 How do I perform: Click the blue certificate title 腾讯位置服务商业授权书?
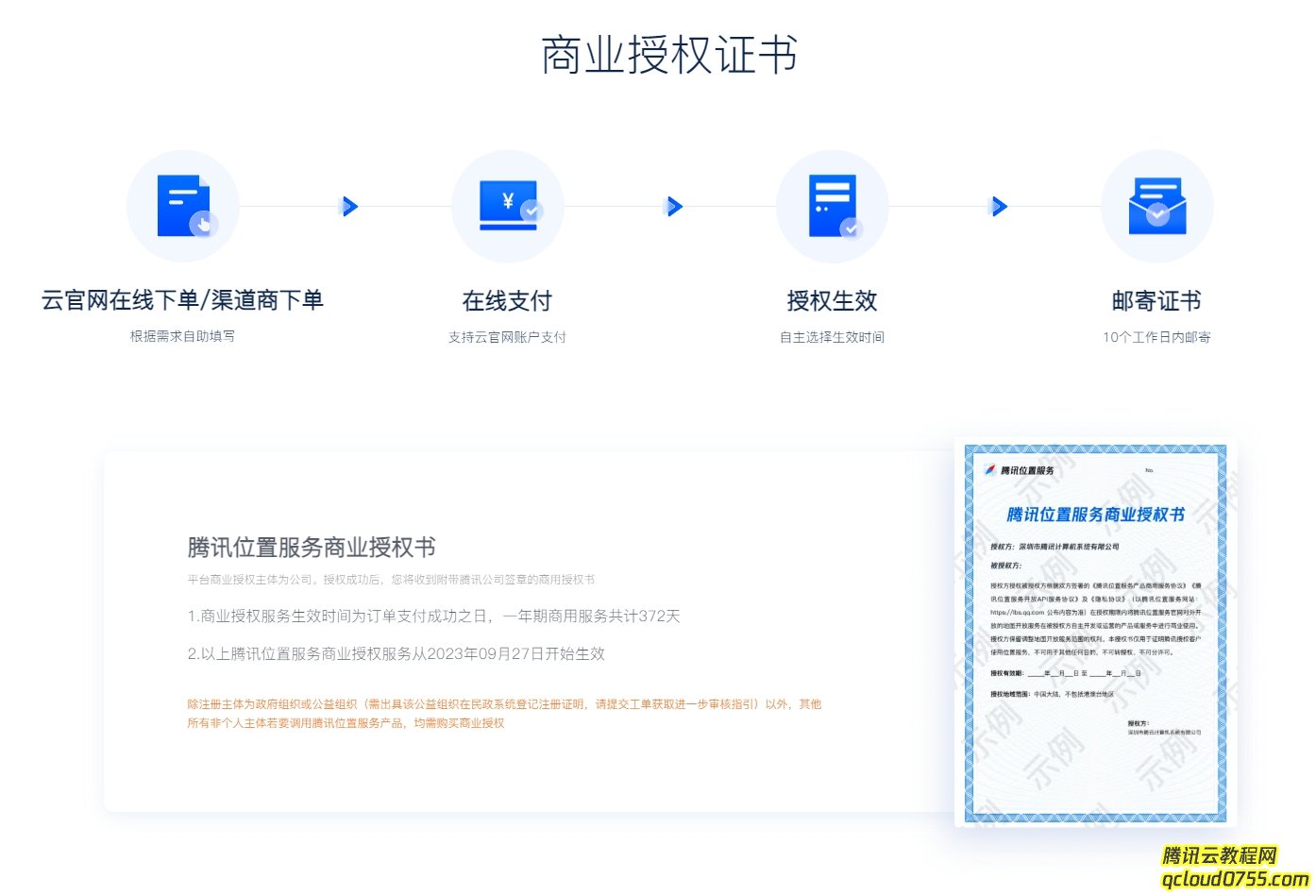pos(1095,515)
